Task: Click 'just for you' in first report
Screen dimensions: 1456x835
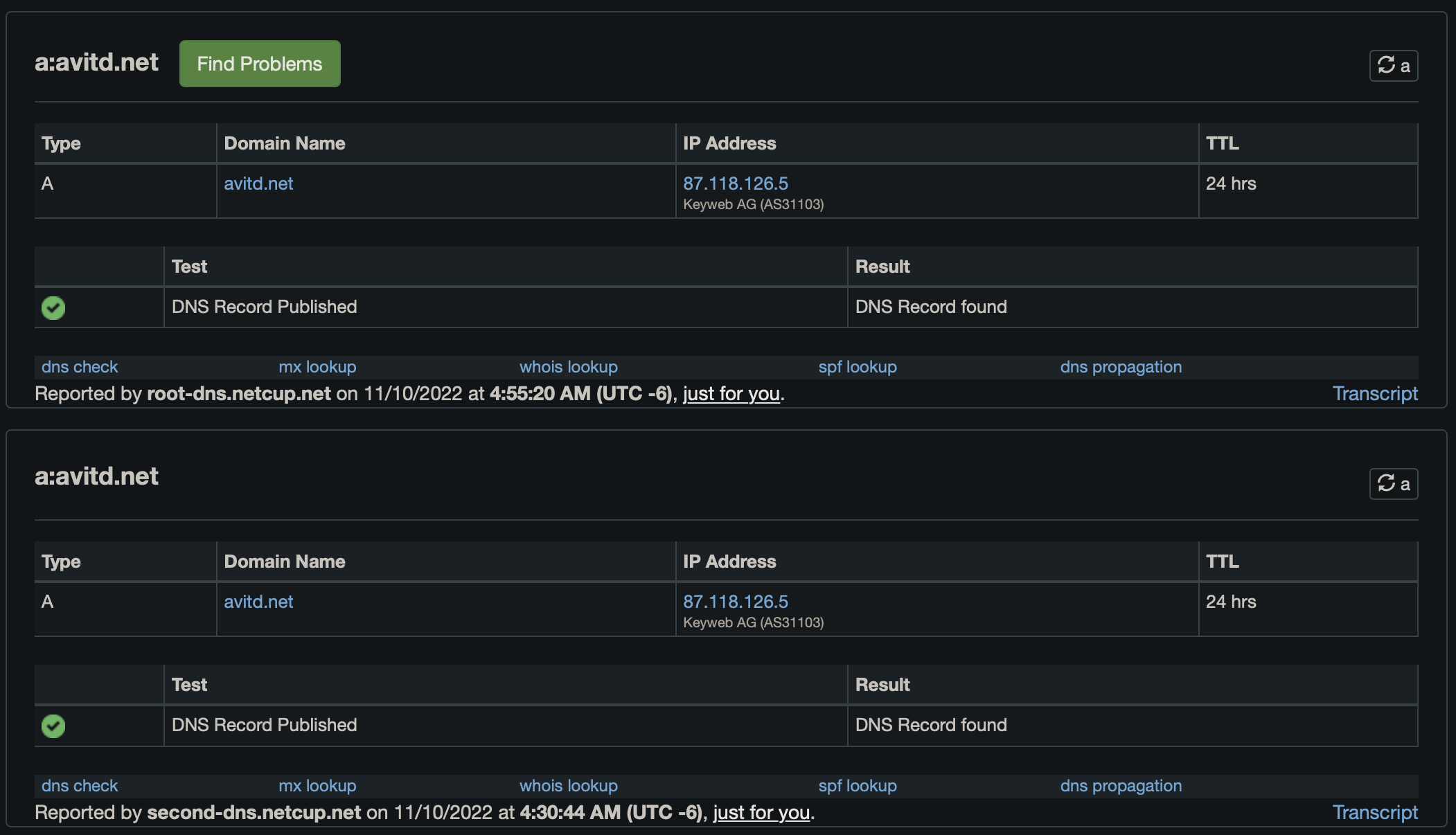Action: tap(731, 393)
